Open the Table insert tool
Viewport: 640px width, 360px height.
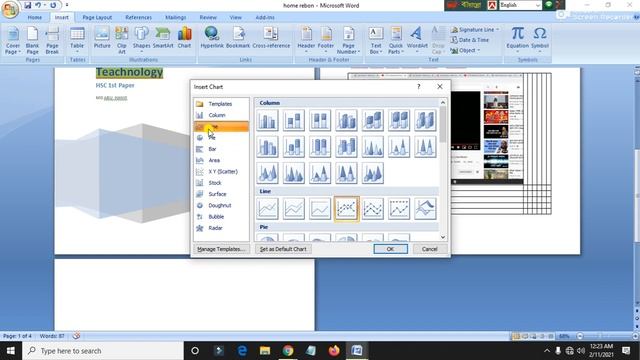pos(77,40)
